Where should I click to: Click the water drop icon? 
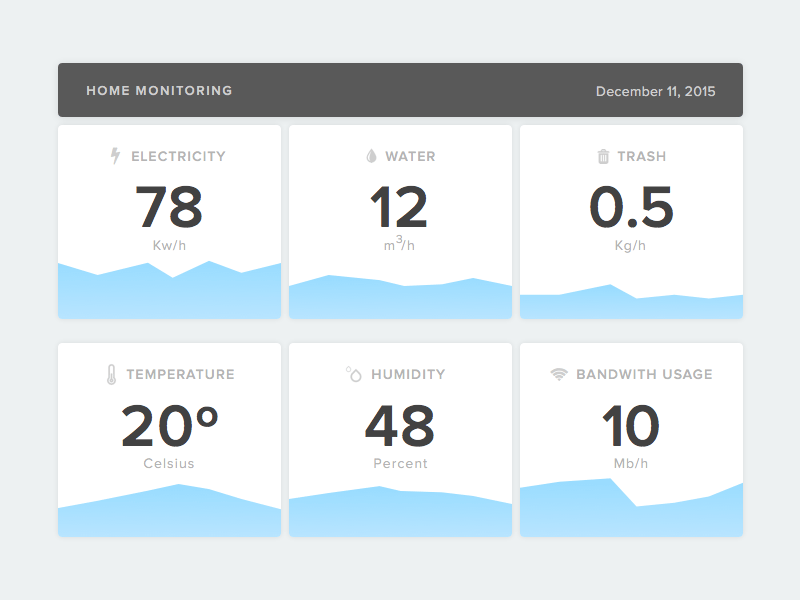371,156
